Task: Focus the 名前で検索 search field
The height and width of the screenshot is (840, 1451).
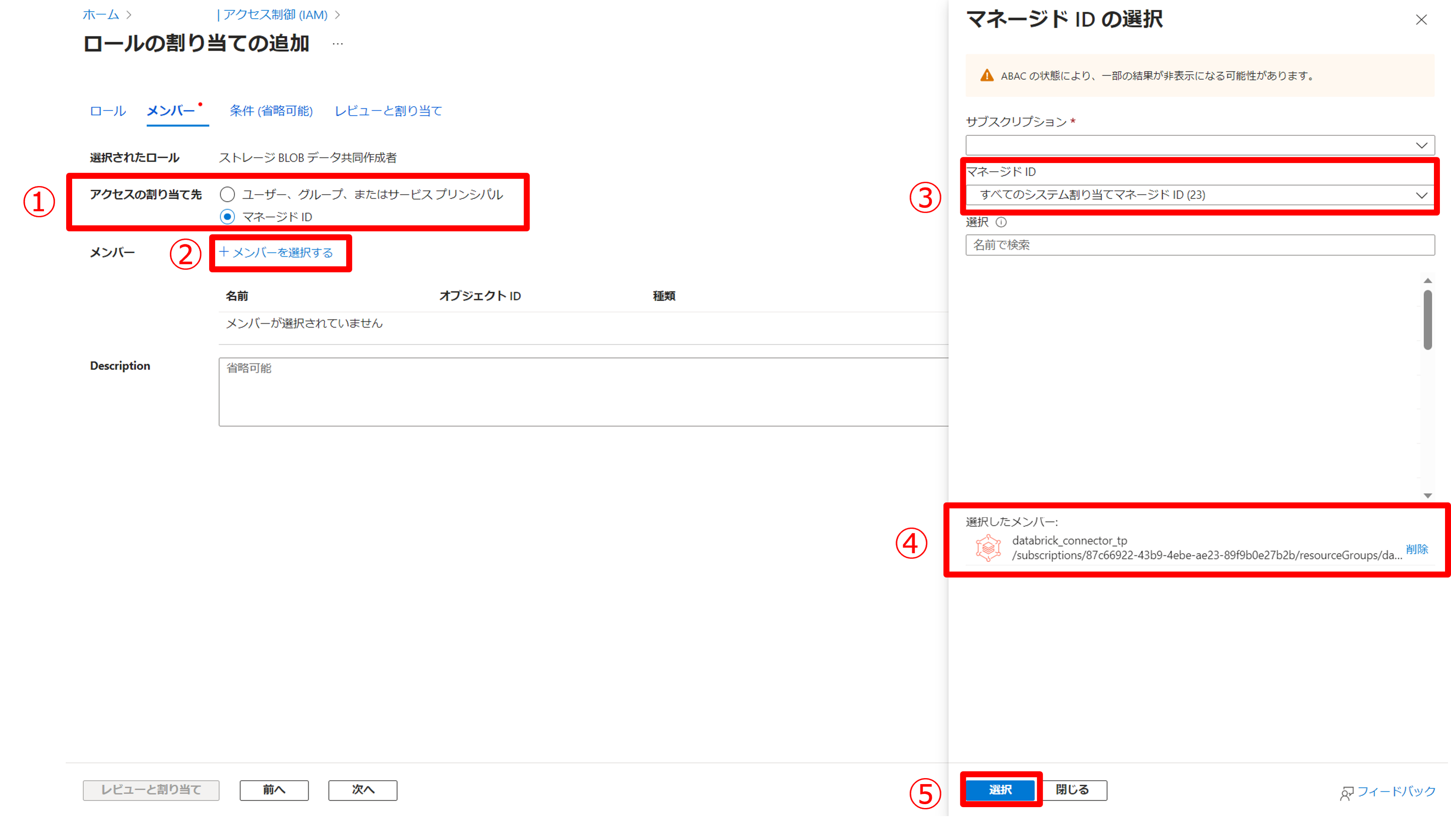Action: 1199,245
